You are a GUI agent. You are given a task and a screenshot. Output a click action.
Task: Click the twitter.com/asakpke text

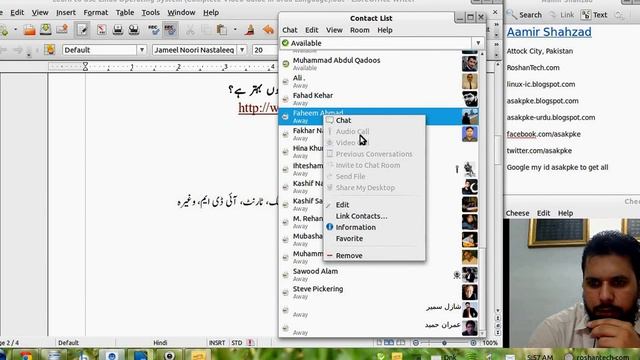(x=539, y=151)
